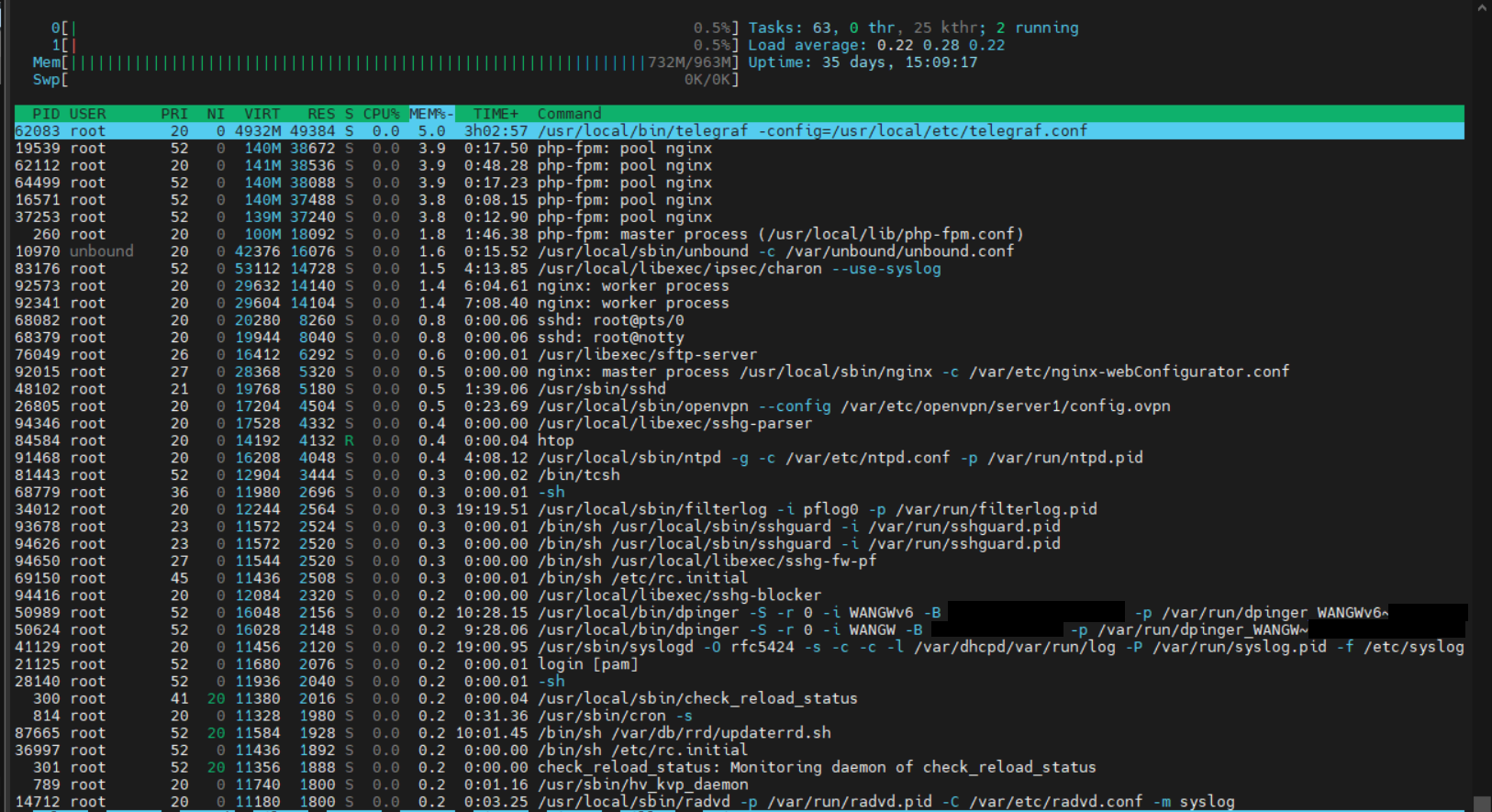Select the ipsec charon process row
This screenshot has height=812, width=1492.
(x=739, y=269)
